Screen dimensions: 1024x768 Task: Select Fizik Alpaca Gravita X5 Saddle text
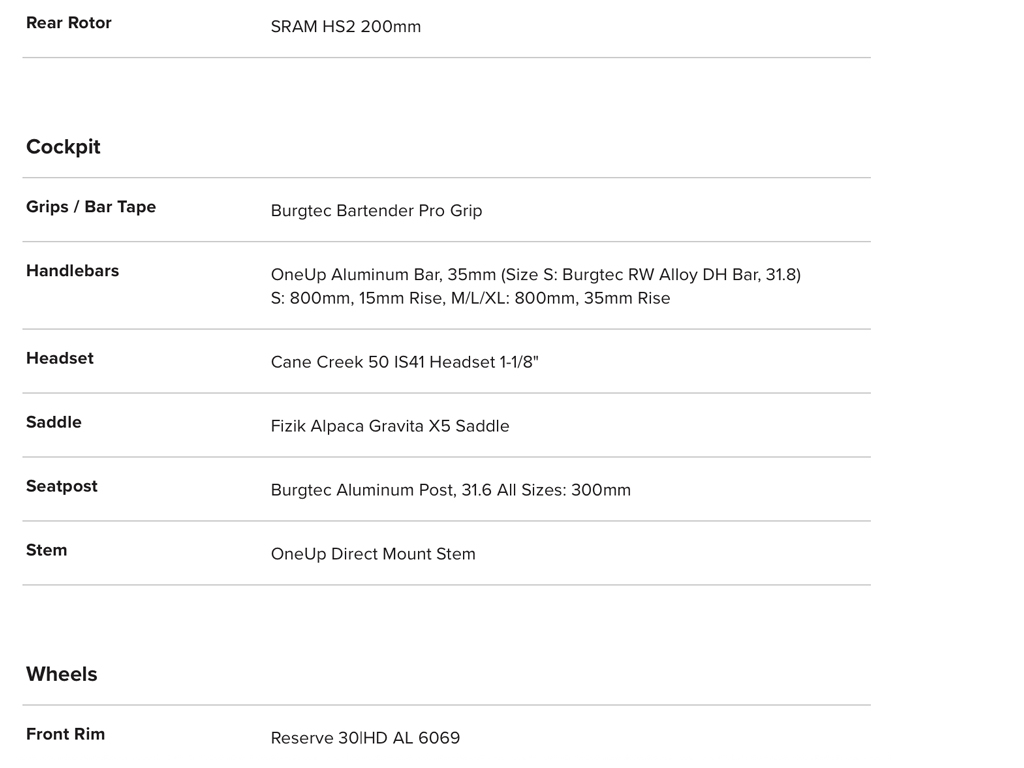[390, 426]
